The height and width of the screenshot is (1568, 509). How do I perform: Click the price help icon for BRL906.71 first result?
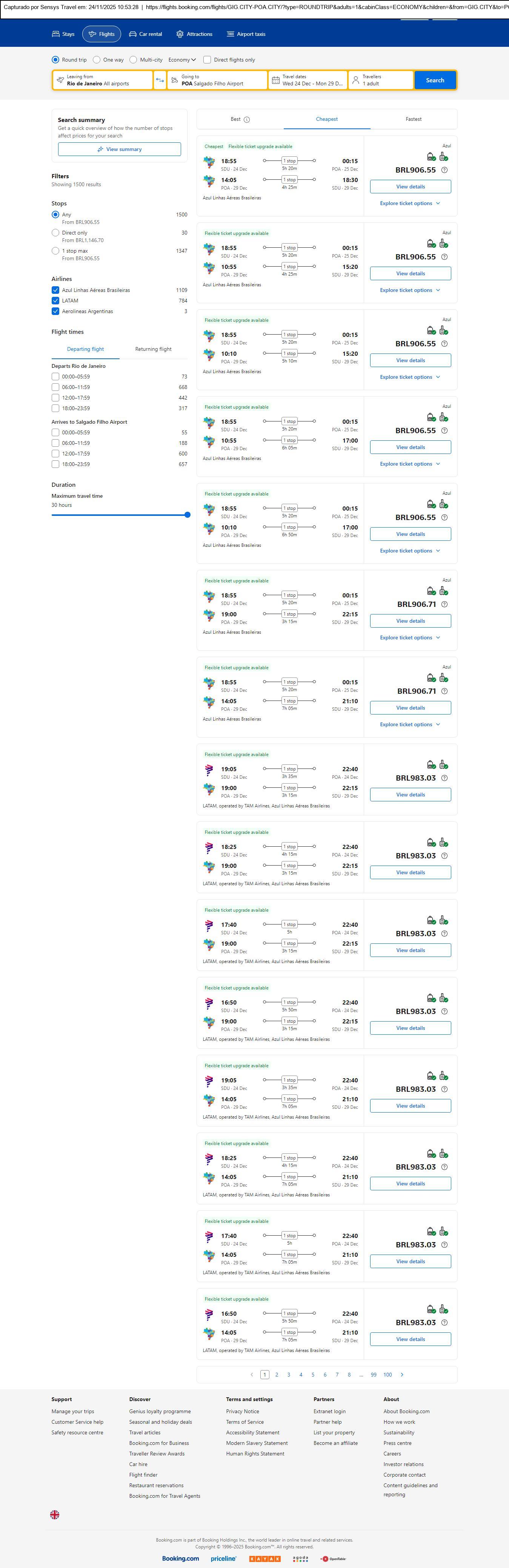(444, 605)
